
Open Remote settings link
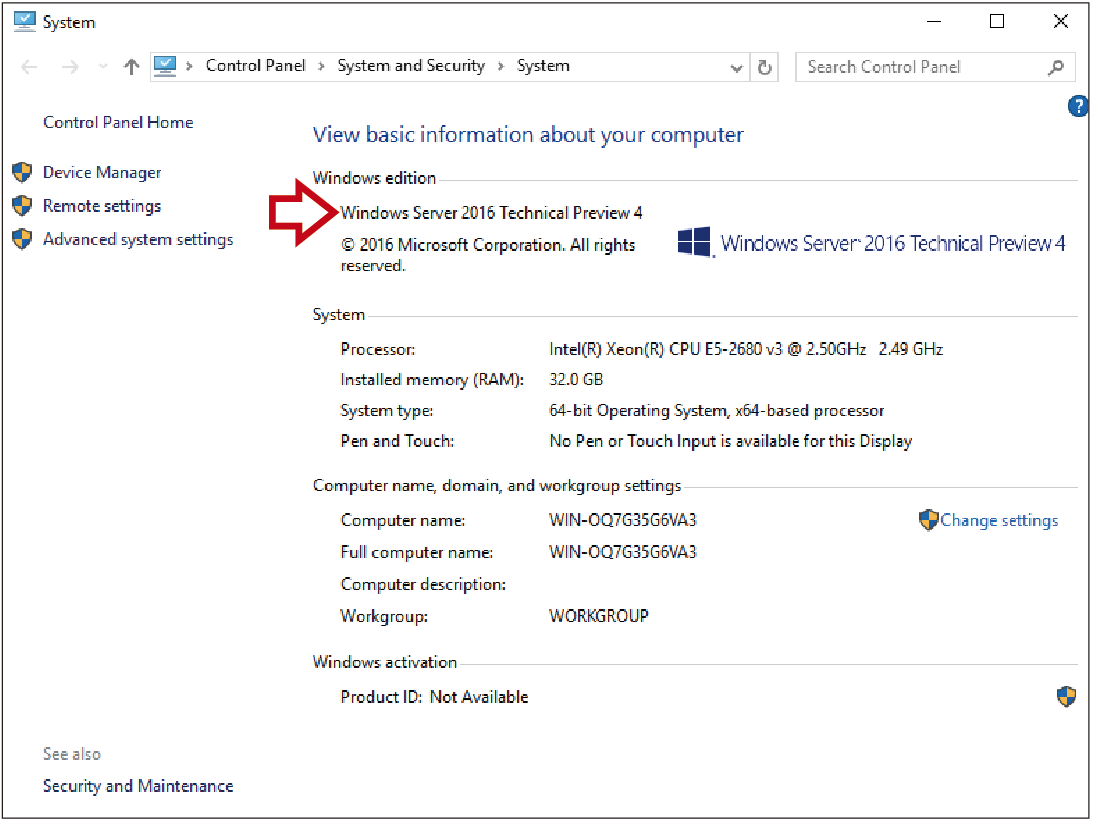click(102, 206)
